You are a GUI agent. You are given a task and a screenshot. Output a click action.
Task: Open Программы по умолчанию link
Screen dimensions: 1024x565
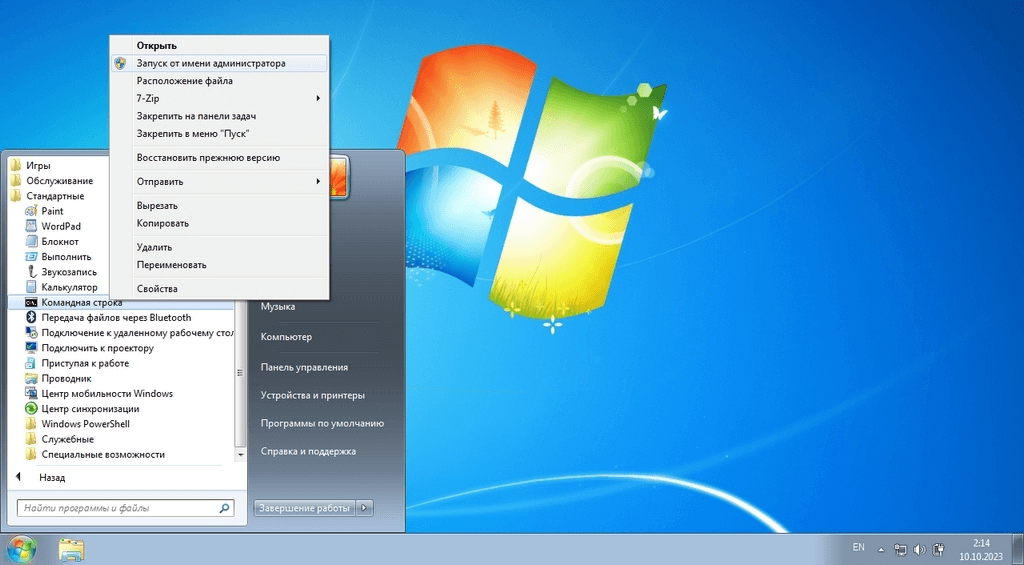[x=322, y=423]
